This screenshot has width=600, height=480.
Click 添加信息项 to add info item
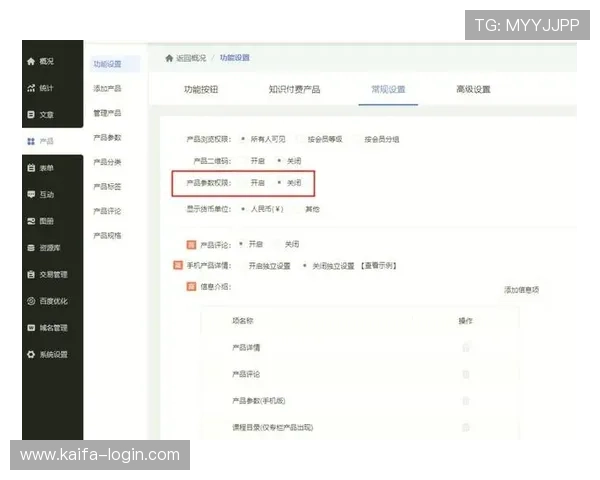click(522, 290)
